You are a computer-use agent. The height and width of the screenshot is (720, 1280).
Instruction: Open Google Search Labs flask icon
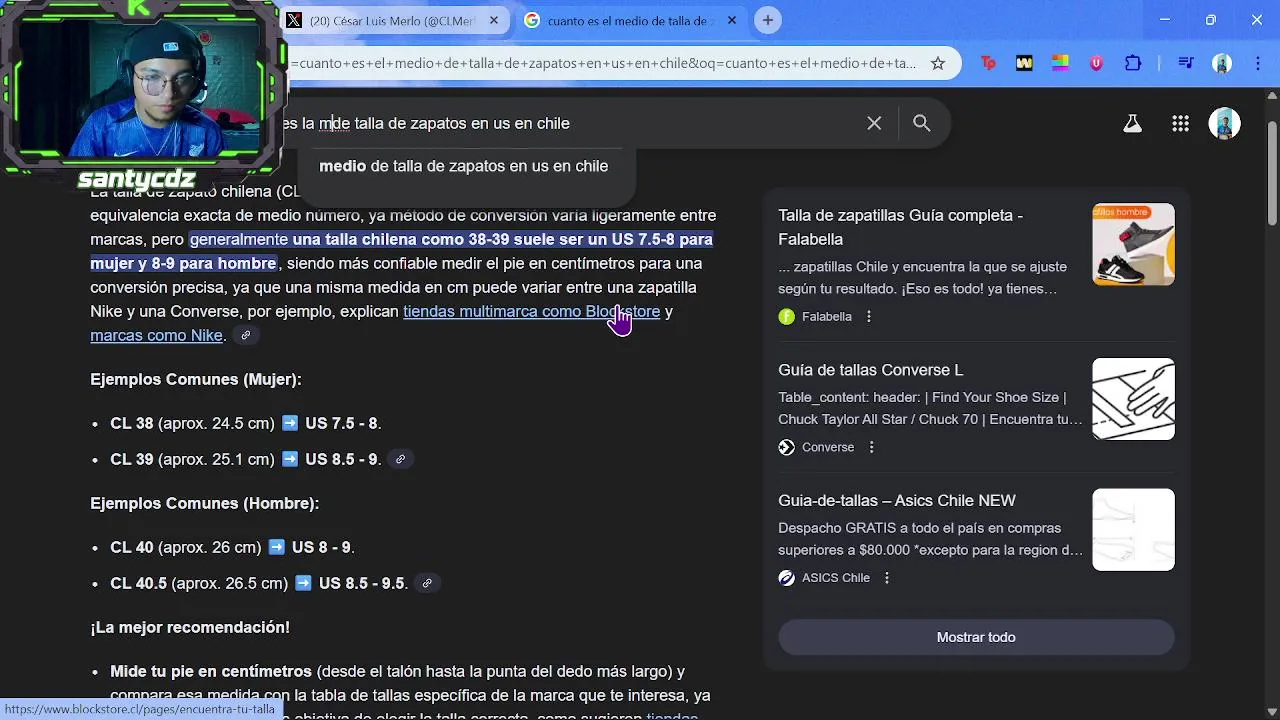pos(1132,124)
